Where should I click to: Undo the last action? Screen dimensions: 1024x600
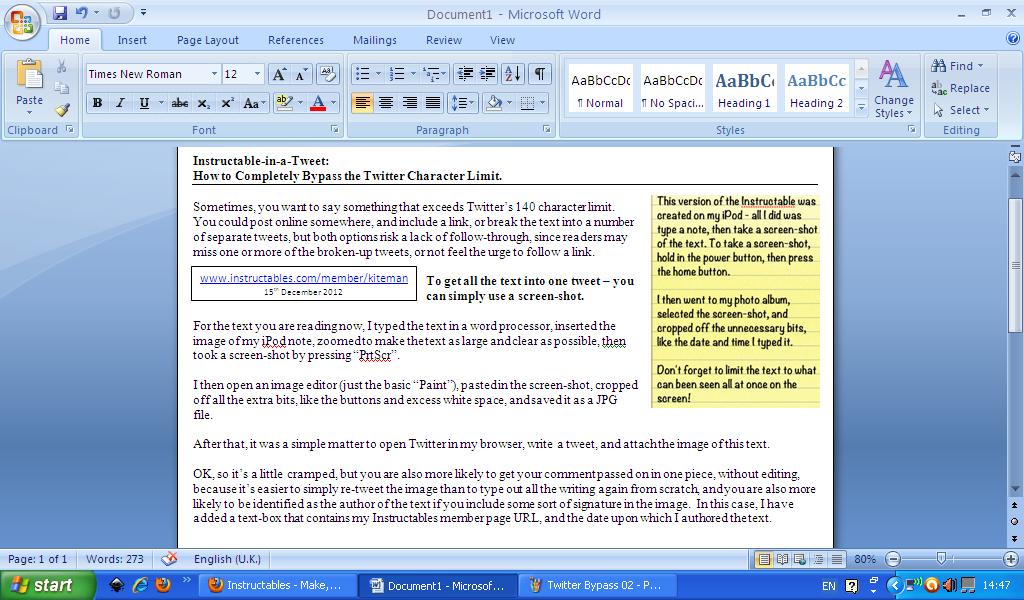[82, 13]
